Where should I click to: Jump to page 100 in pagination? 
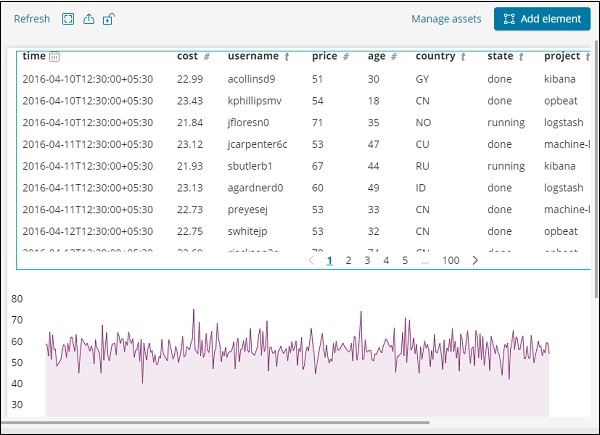pos(450,260)
